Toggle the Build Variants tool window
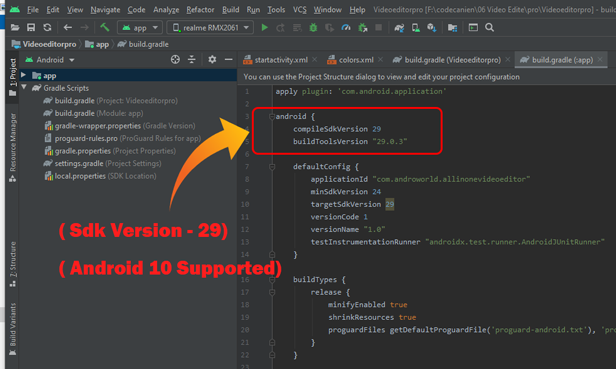 [13, 329]
